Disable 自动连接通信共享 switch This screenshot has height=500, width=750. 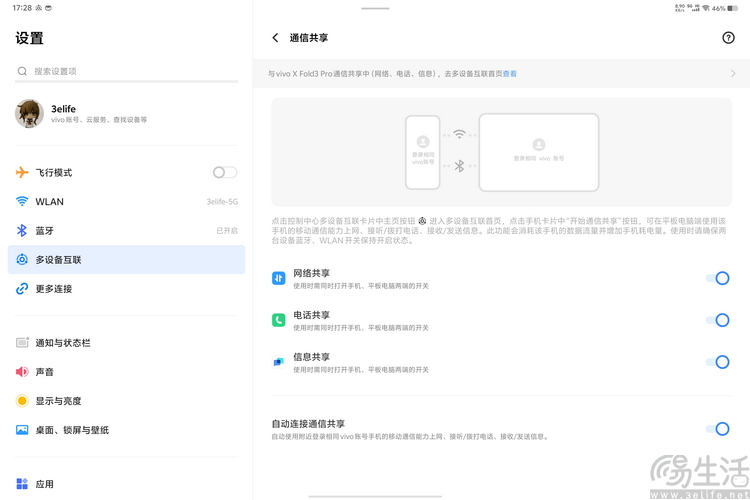(x=717, y=429)
